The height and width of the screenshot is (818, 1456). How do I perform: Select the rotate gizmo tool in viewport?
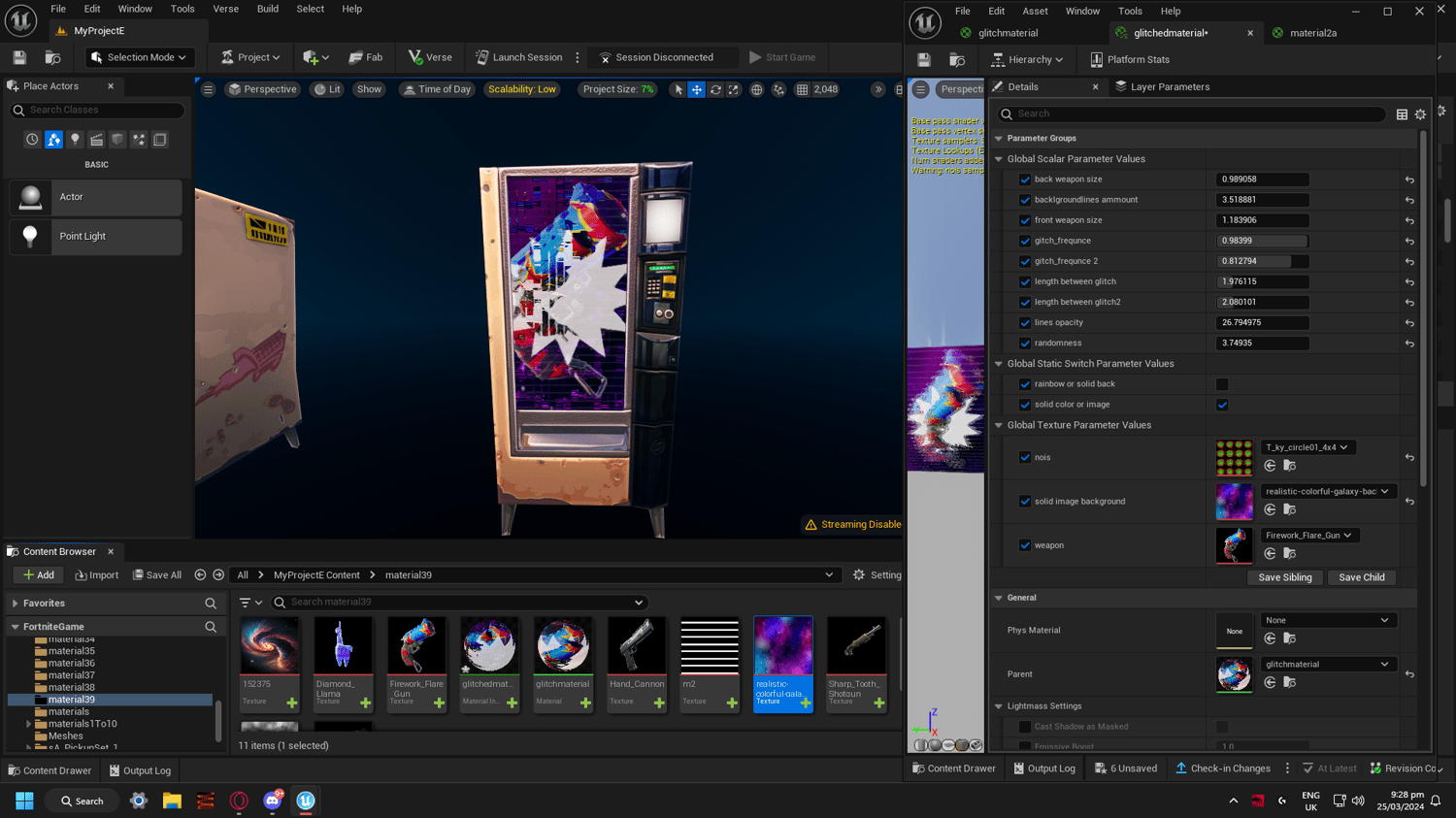(x=715, y=89)
